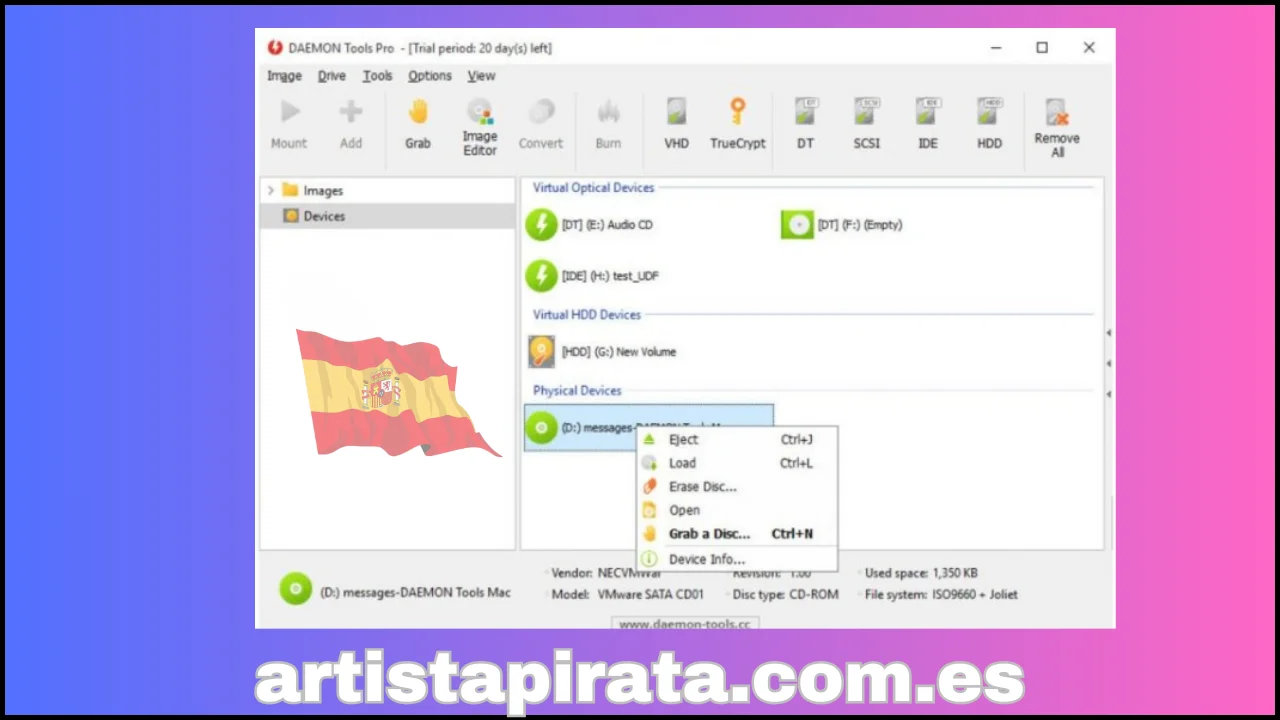The height and width of the screenshot is (720, 1280).
Task: Minimize the DAEMON Tools Pro window
Action: coord(996,47)
